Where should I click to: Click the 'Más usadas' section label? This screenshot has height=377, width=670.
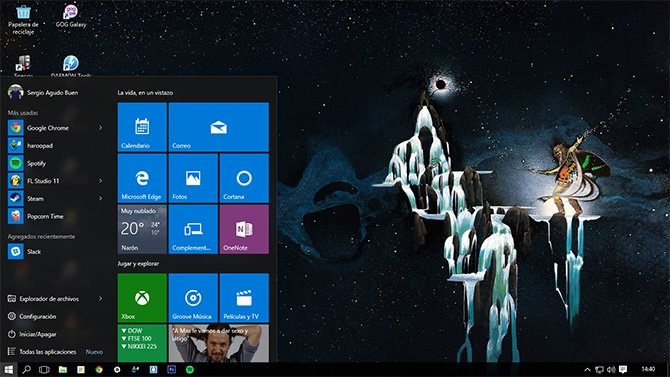pos(23,113)
